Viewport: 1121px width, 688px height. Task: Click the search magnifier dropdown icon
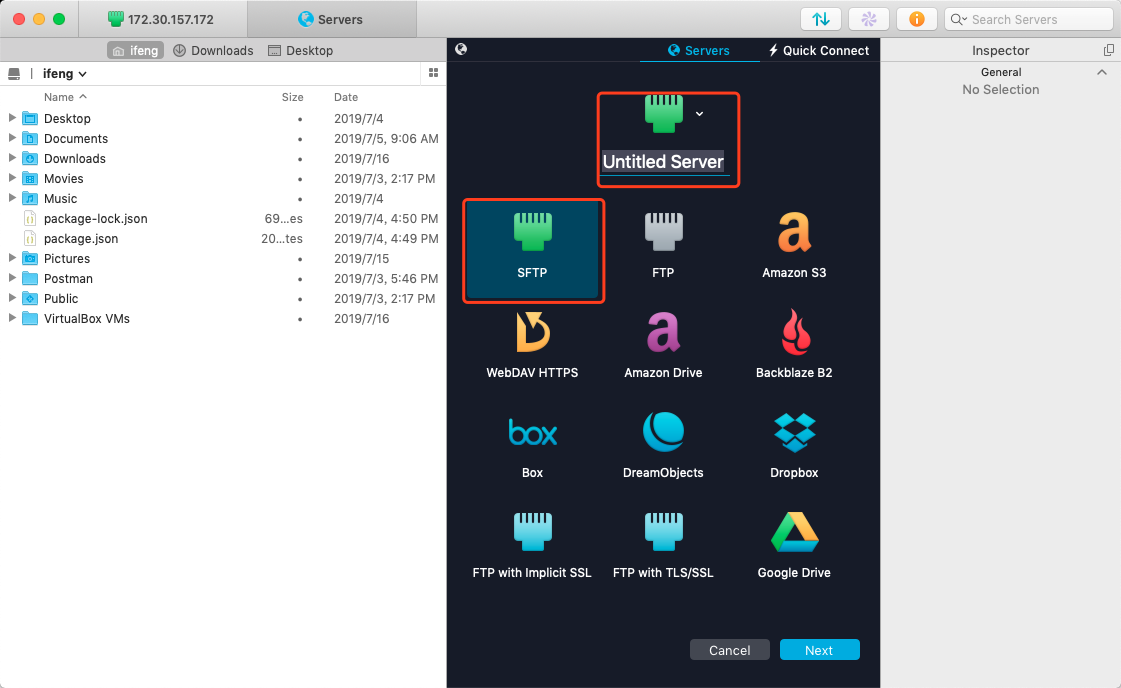click(959, 19)
